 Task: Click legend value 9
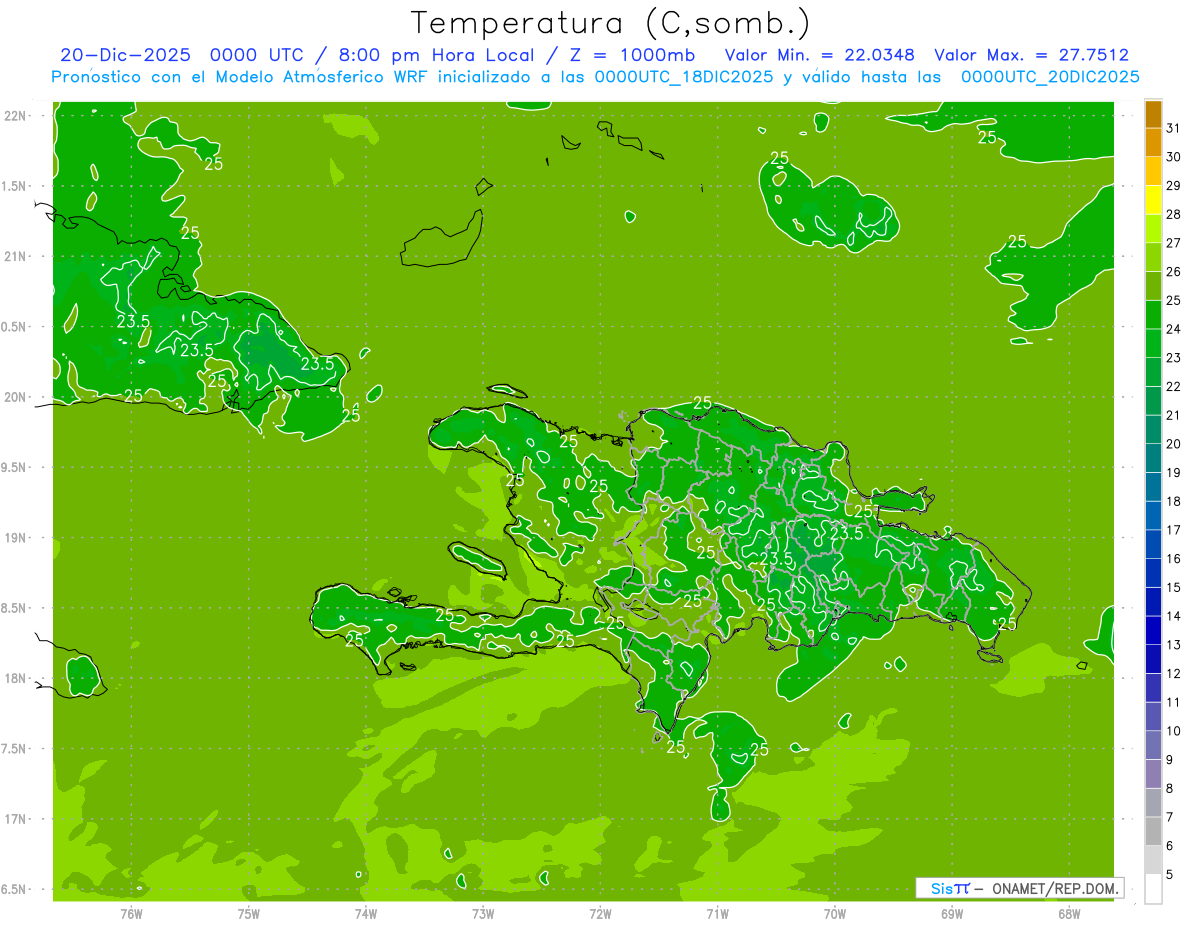[x=1170, y=760]
